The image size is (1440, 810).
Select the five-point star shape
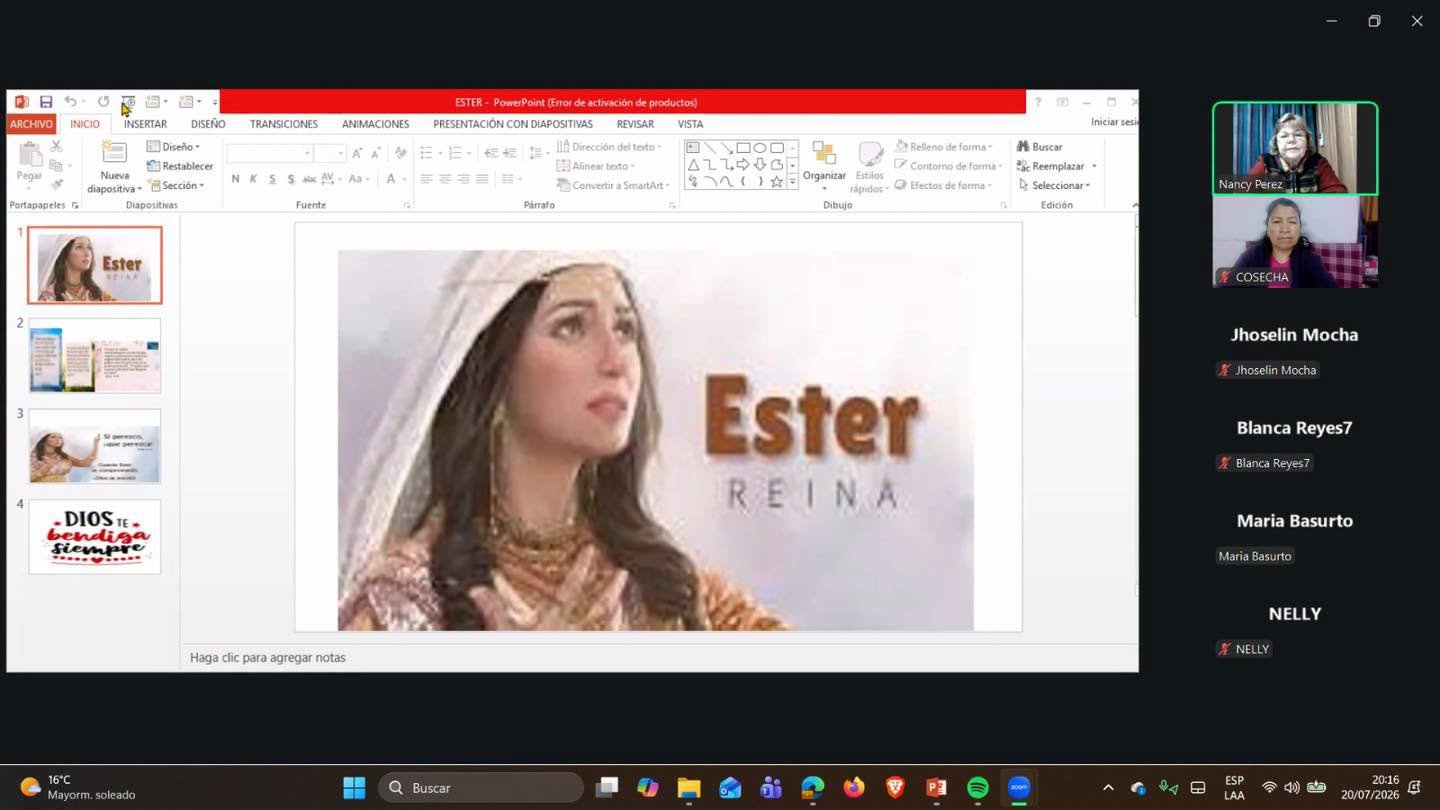coord(776,182)
